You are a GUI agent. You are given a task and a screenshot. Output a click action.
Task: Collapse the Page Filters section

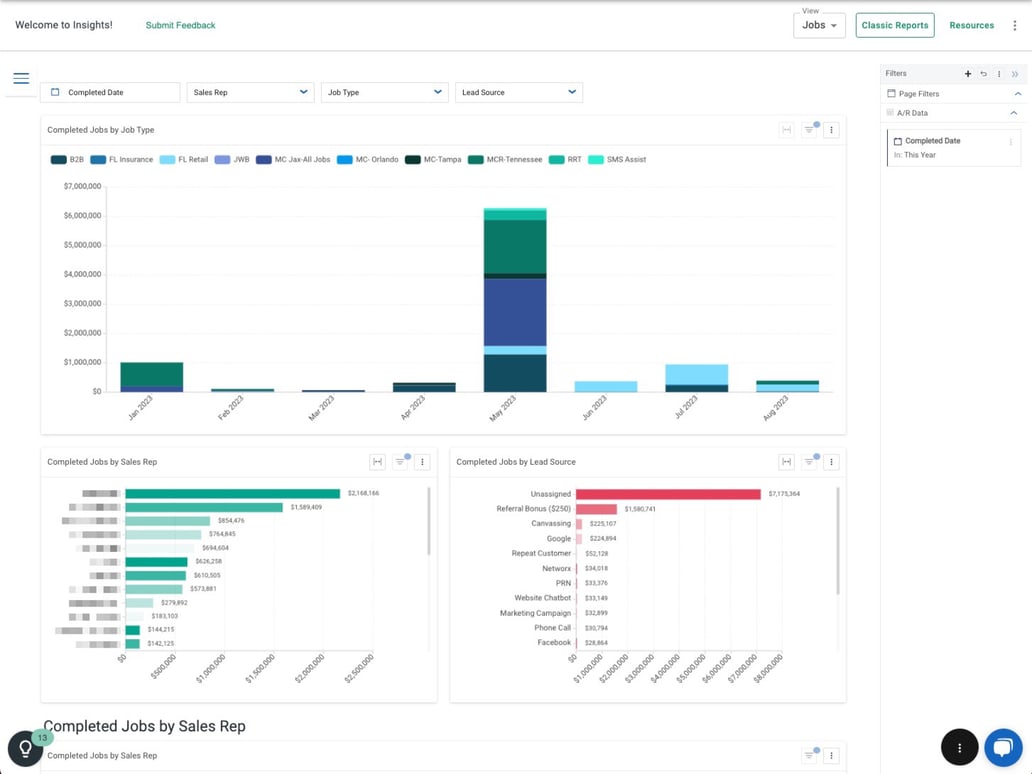point(1020,94)
